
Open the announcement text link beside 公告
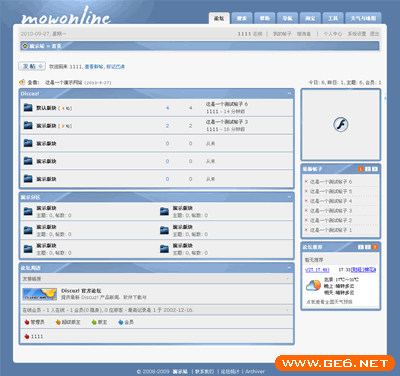pos(64,82)
